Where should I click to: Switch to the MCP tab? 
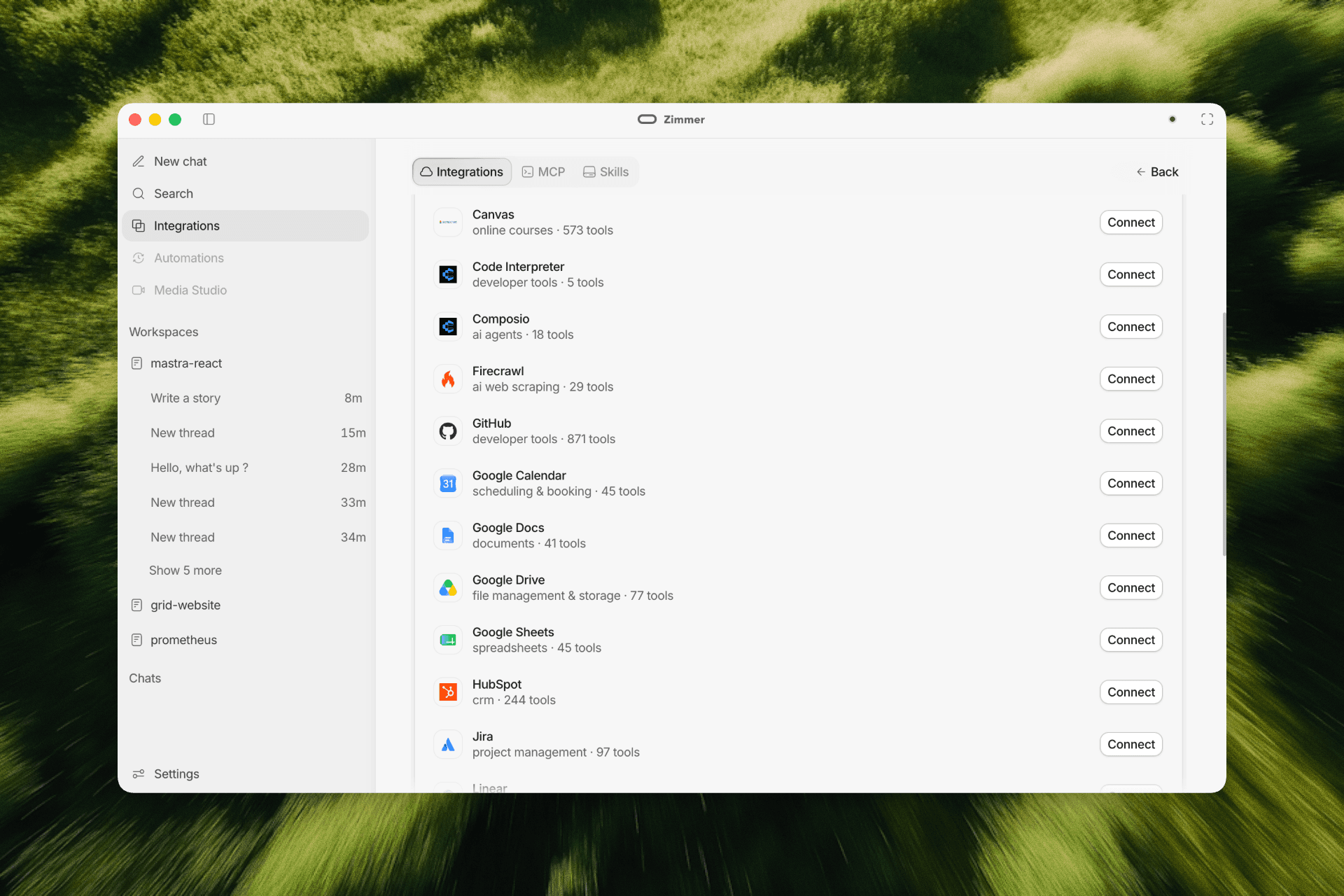coord(543,171)
